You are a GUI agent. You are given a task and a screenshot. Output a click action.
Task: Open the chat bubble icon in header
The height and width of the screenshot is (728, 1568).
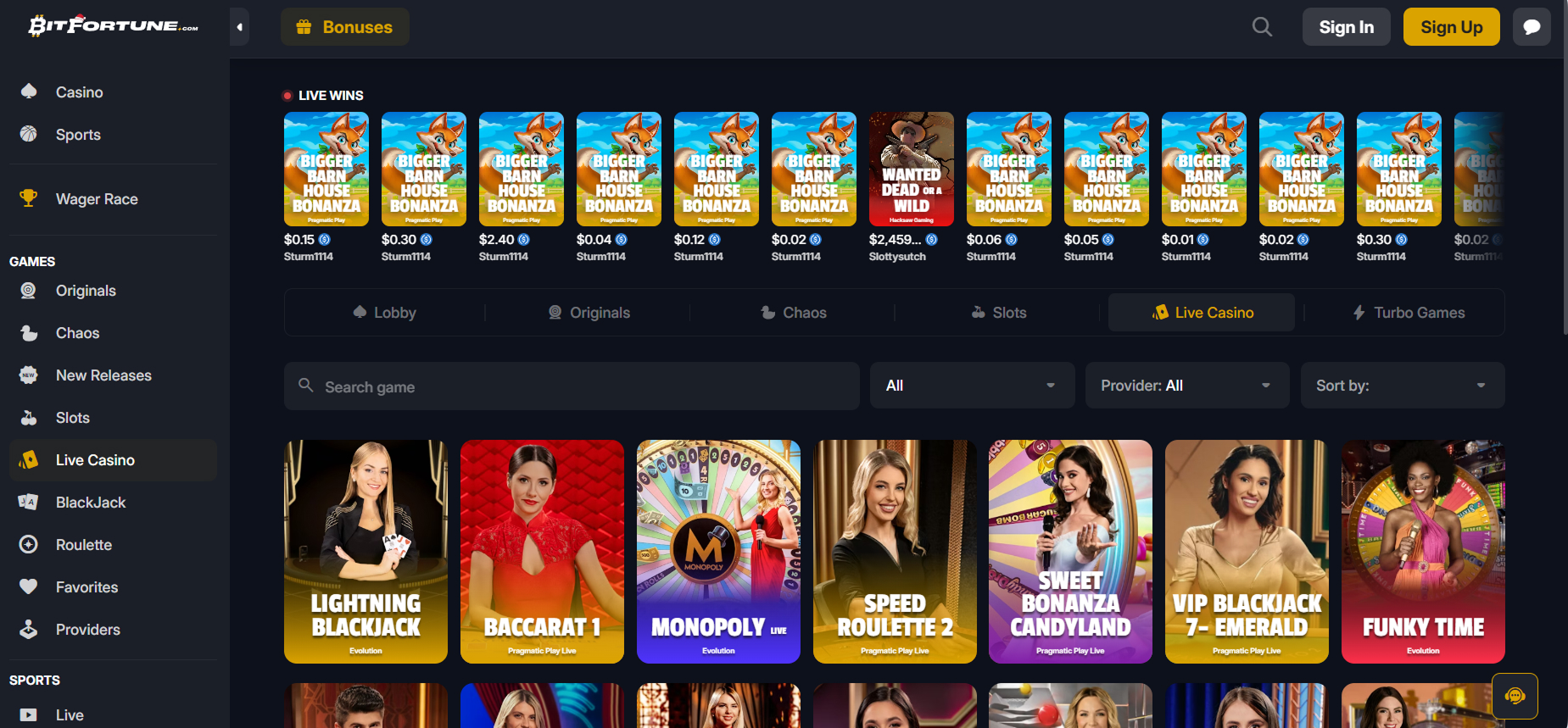click(x=1532, y=27)
